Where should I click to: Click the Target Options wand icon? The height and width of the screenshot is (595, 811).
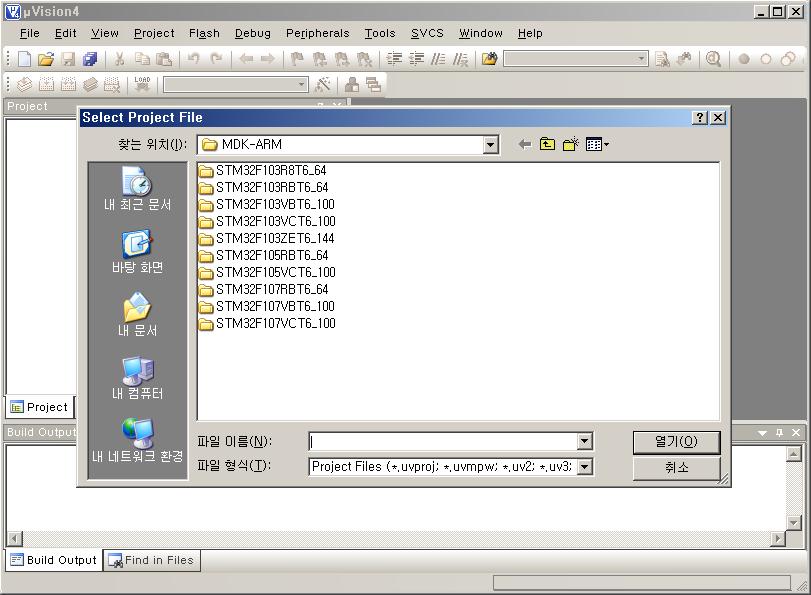click(x=323, y=84)
